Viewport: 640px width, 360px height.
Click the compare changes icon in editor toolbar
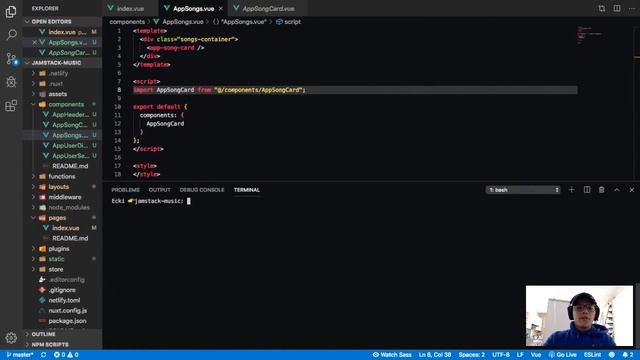point(601,8)
